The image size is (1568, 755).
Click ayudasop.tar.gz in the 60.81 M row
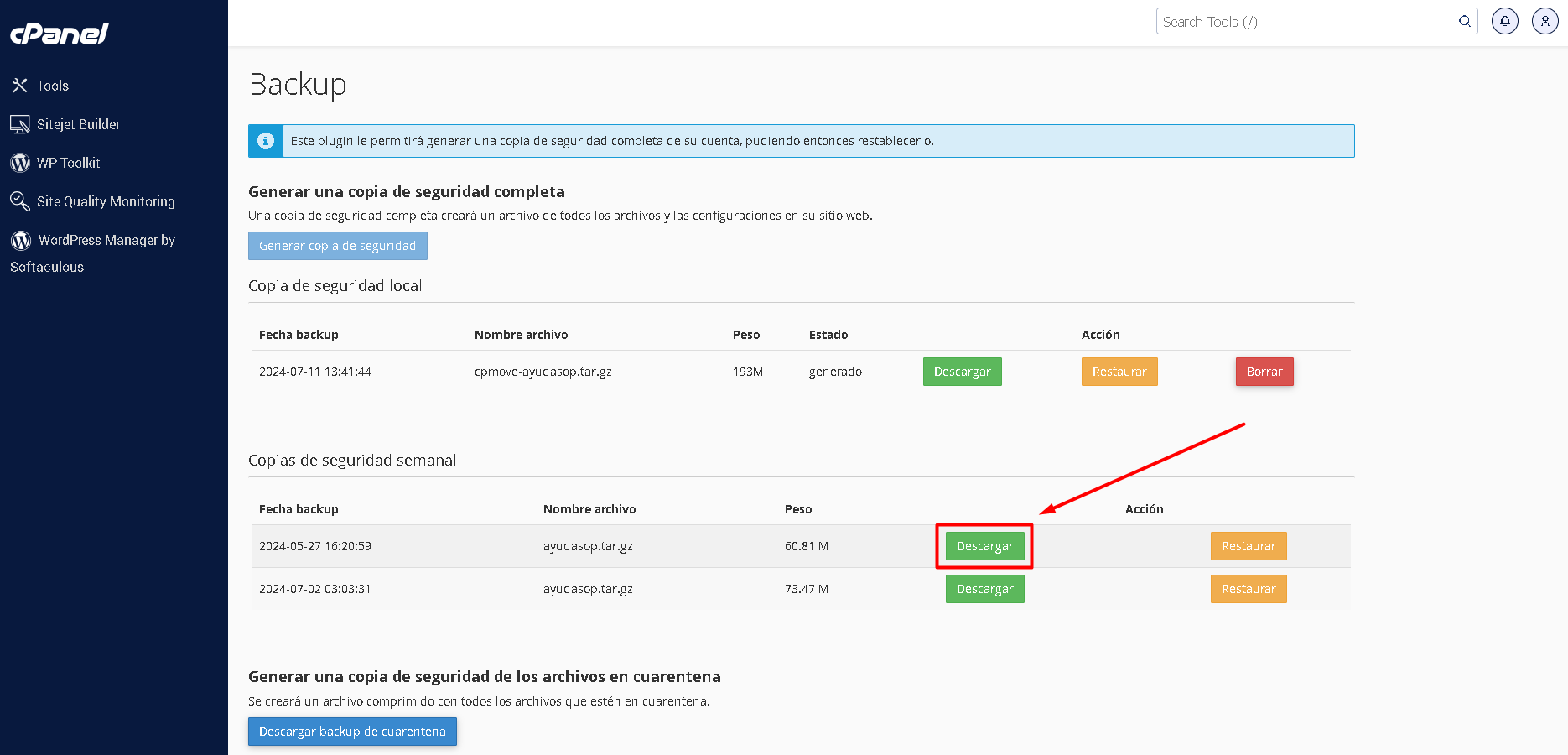coord(588,546)
